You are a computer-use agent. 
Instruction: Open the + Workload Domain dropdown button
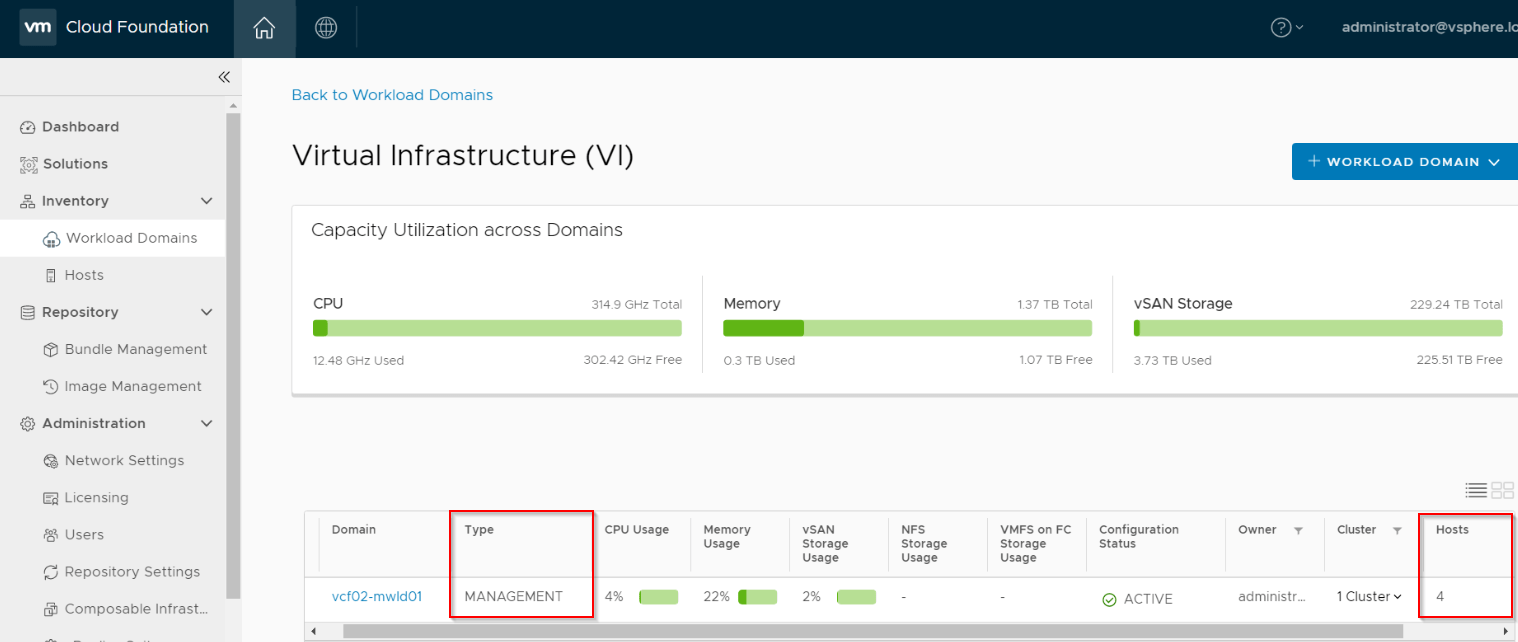(x=1404, y=162)
